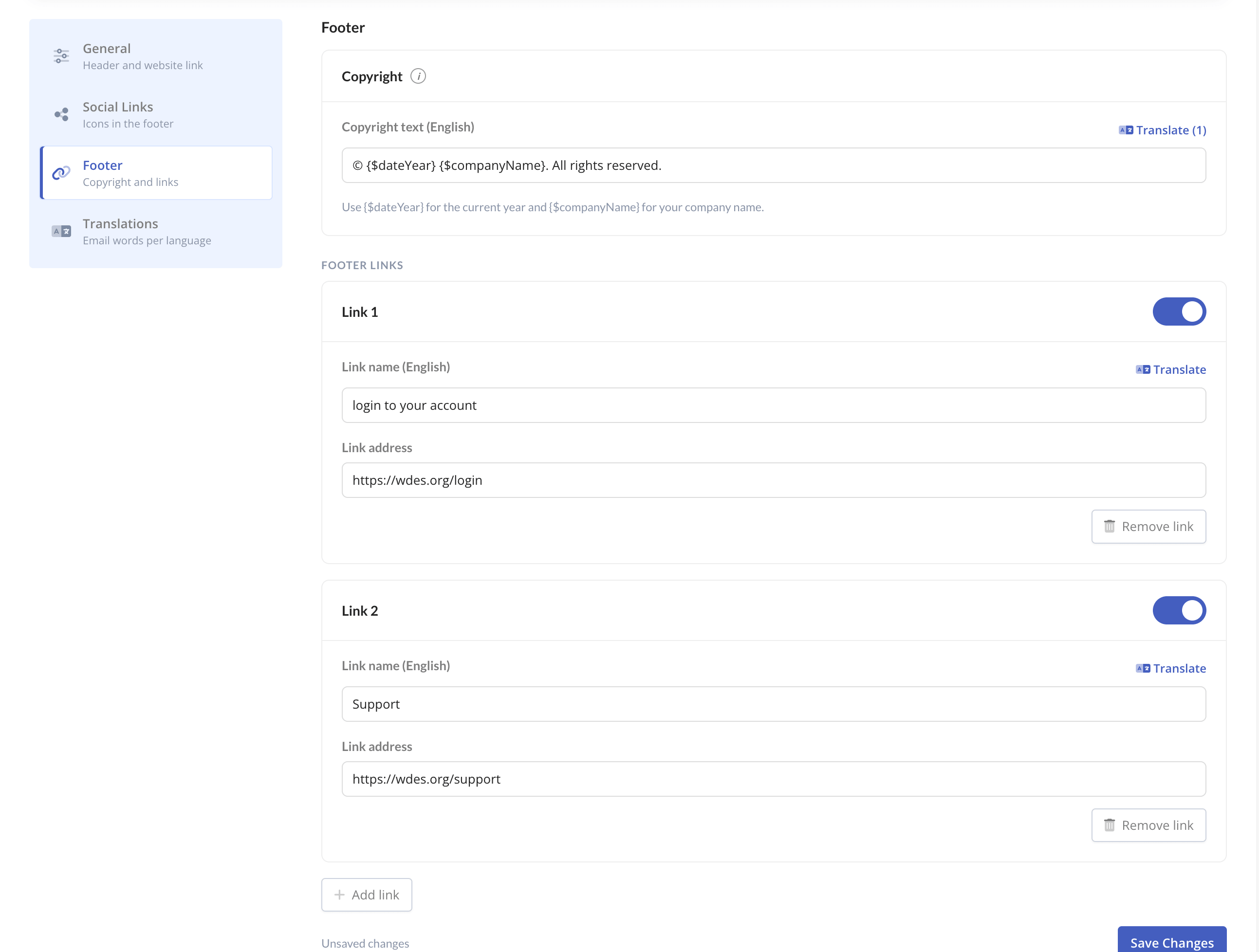
Task: Remove Link 1 with Remove link button
Action: (1148, 526)
